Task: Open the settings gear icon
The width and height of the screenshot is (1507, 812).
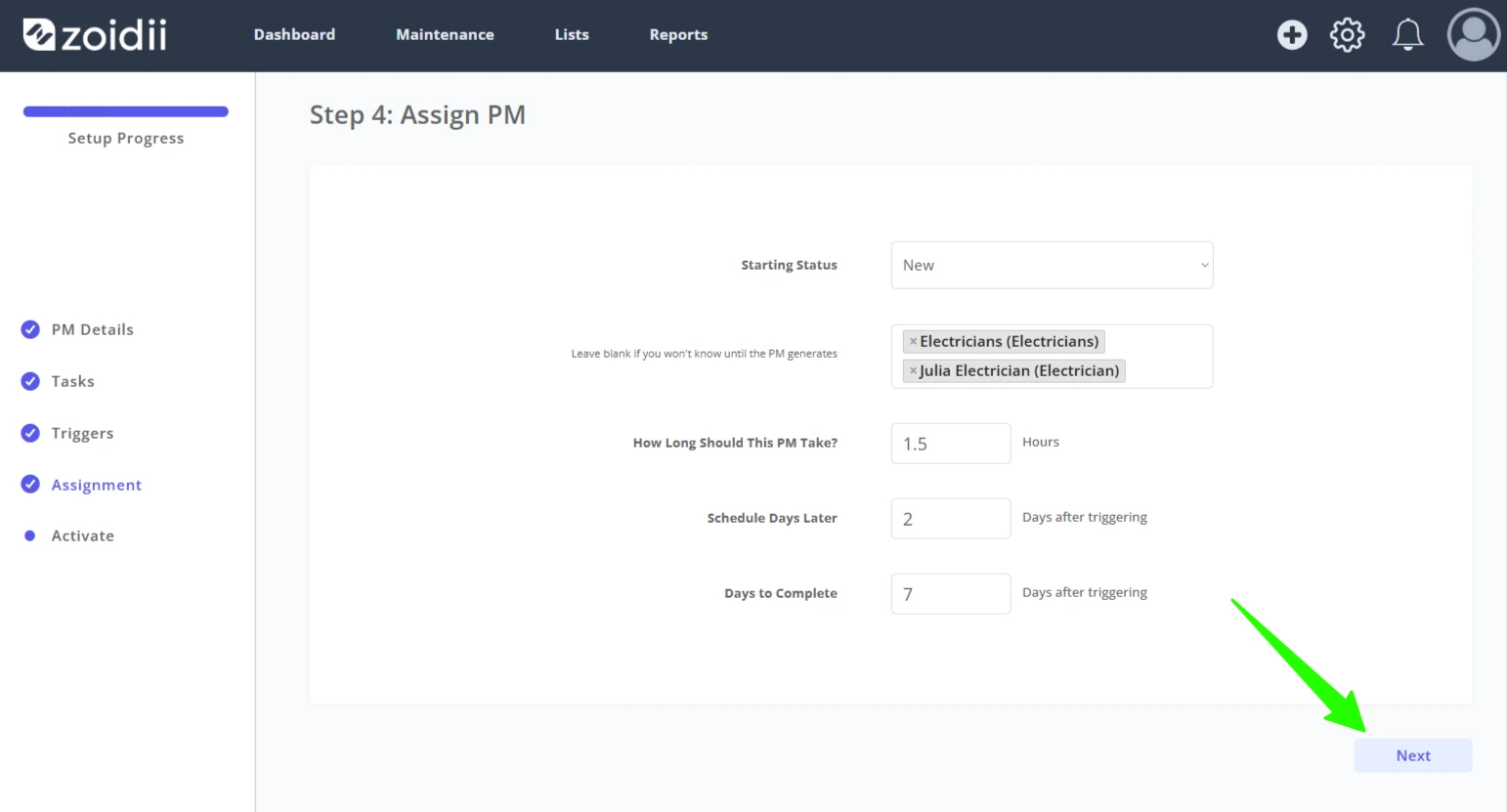Action: [1348, 35]
